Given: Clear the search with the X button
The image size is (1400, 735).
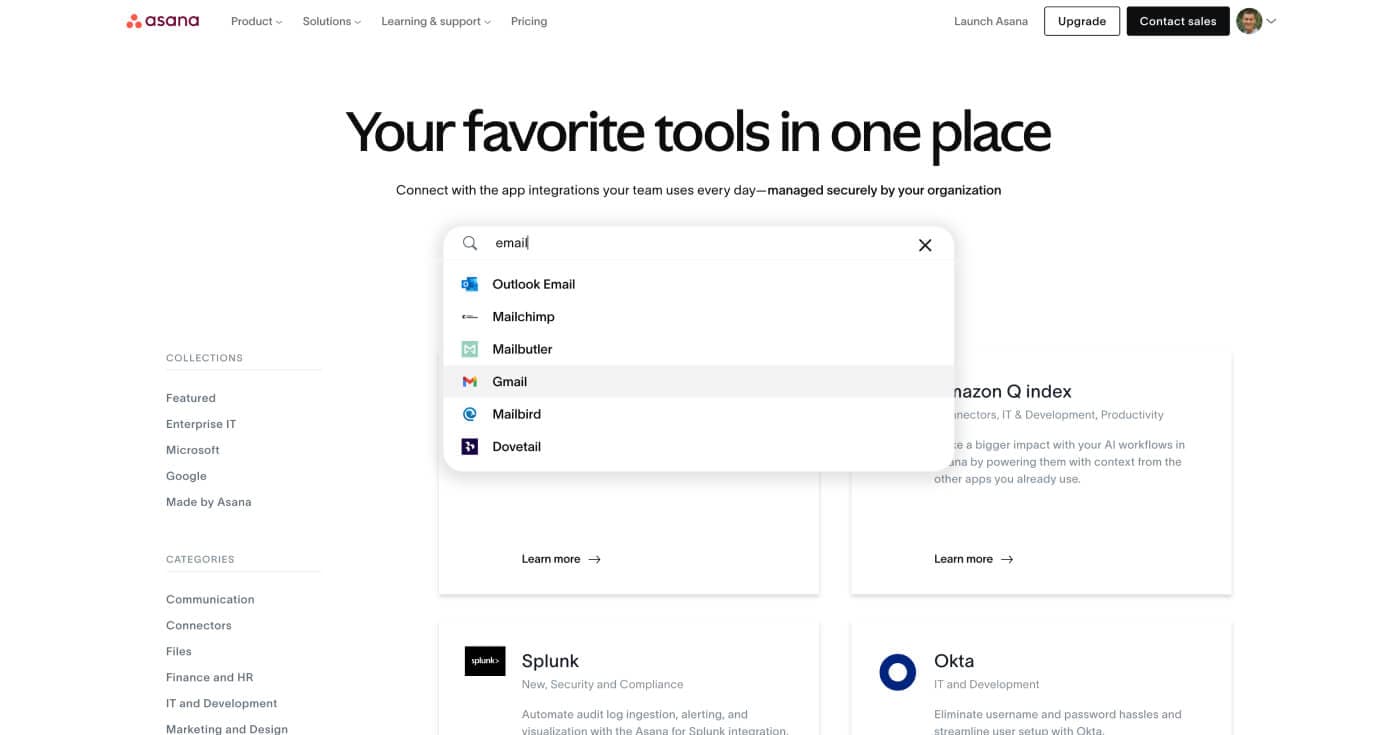Looking at the screenshot, I should click(x=925, y=244).
